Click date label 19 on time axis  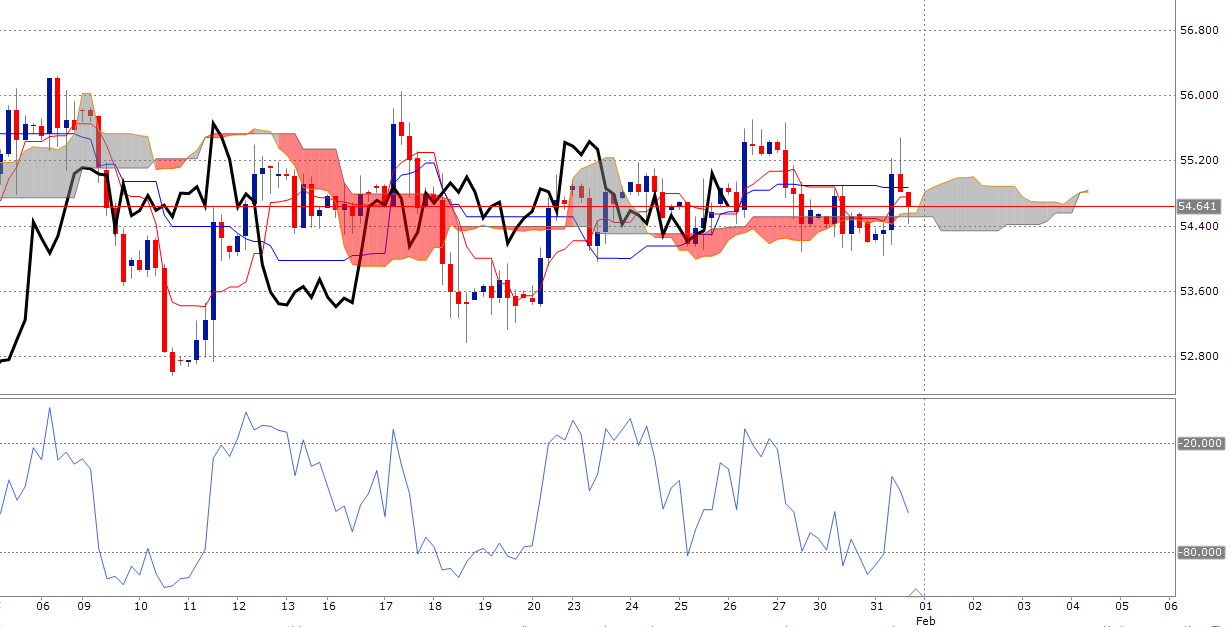coord(484,606)
